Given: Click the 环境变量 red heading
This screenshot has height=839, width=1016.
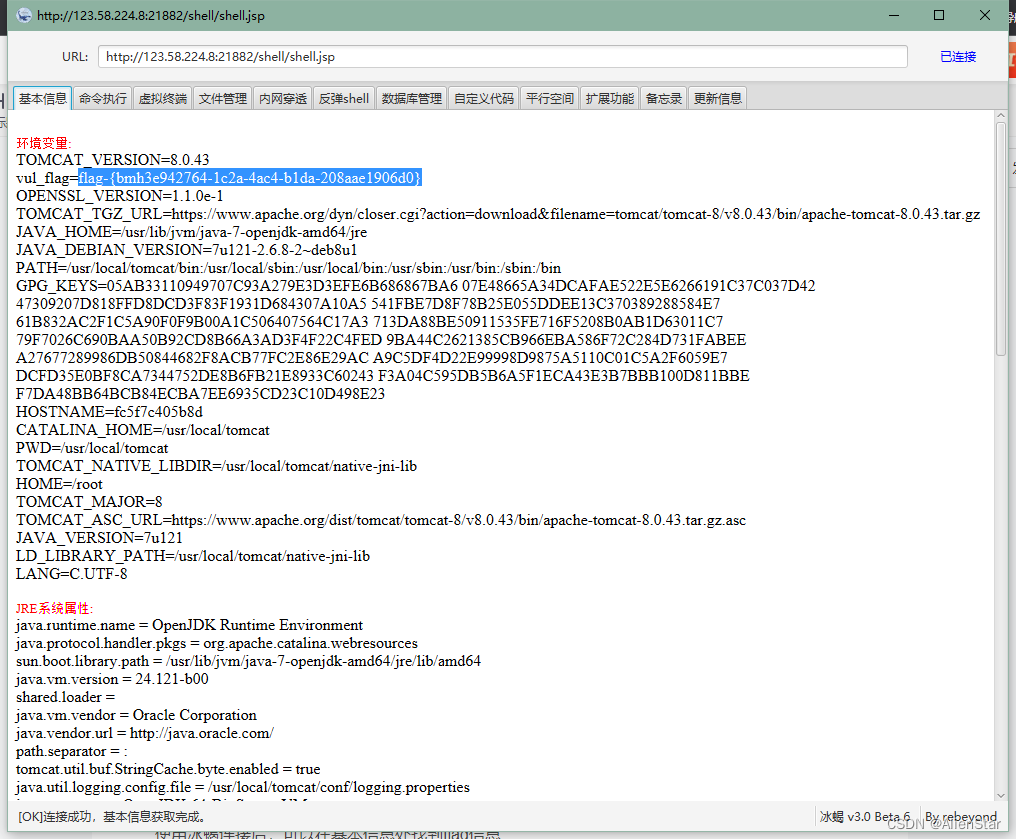Looking at the screenshot, I should click(x=44, y=143).
